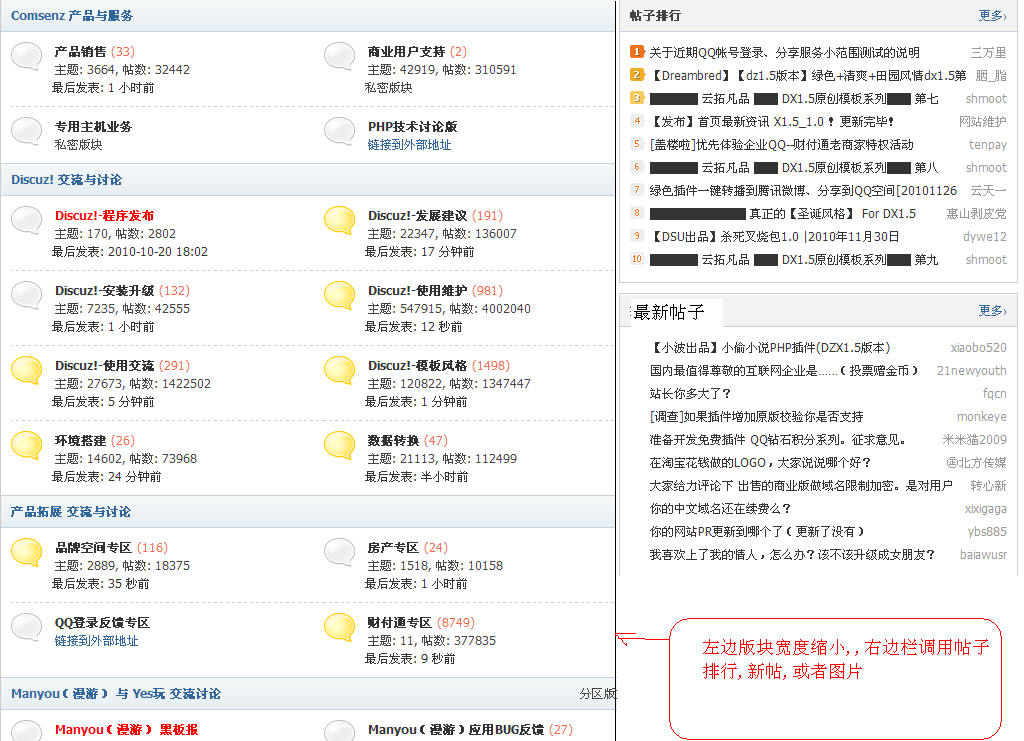The width and height of the screenshot is (1024, 741).
Task: Open the 环境搭建 forum
Action: click(80, 441)
